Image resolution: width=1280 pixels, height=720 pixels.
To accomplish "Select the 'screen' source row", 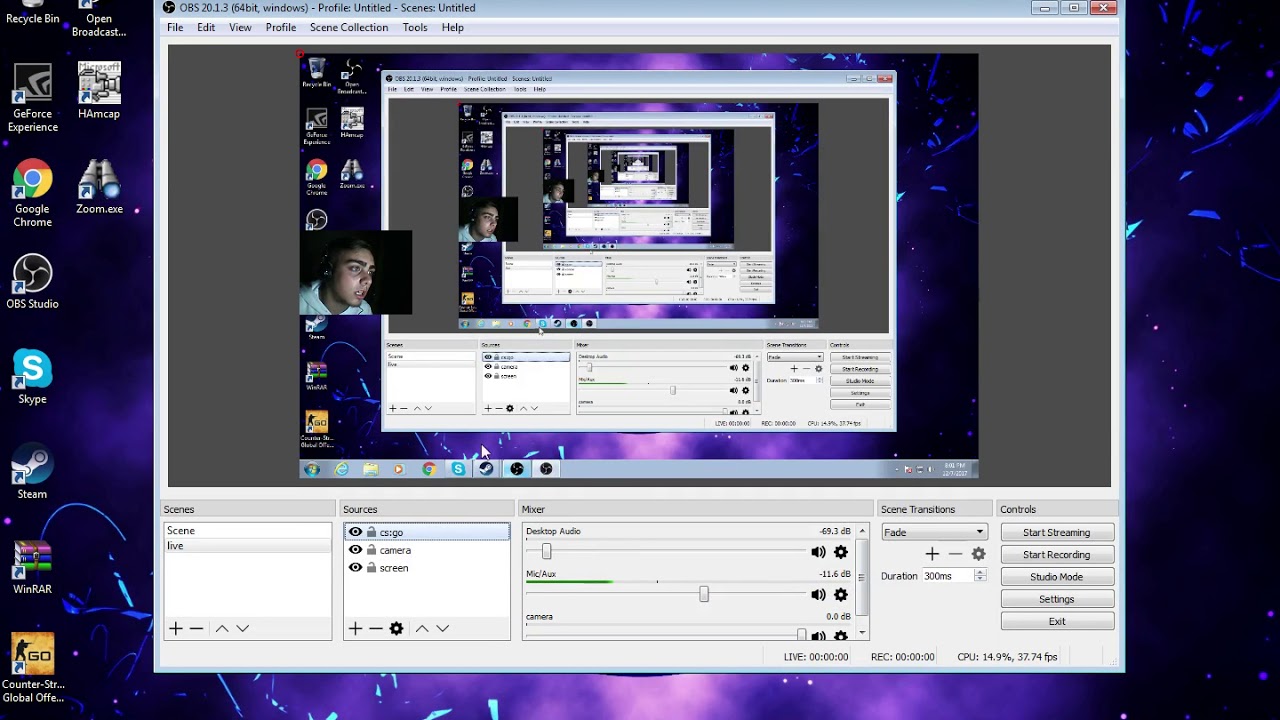I will click(x=427, y=568).
